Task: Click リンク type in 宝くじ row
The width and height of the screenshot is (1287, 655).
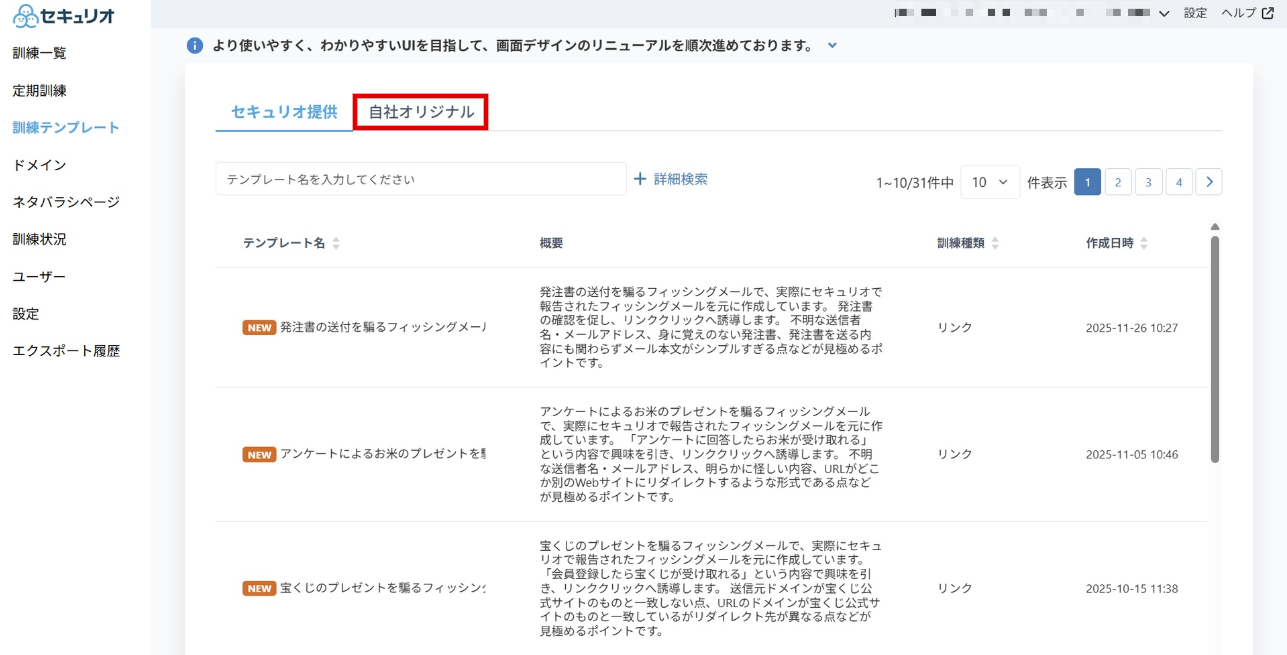Action: tap(955, 588)
